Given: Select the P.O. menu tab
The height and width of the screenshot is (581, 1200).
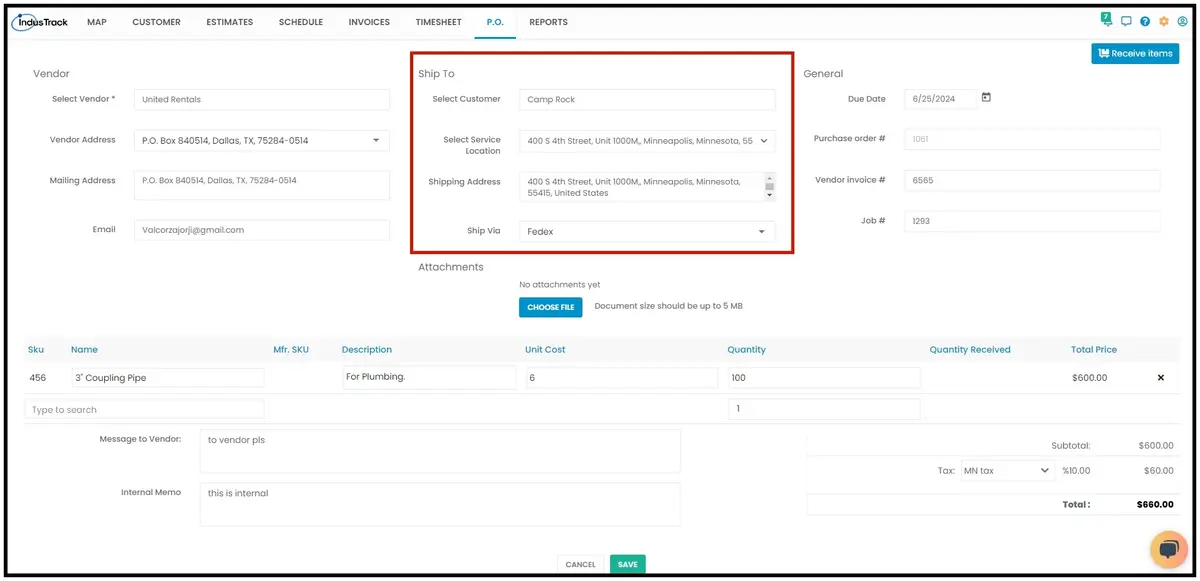Looking at the screenshot, I should point(495,22).
